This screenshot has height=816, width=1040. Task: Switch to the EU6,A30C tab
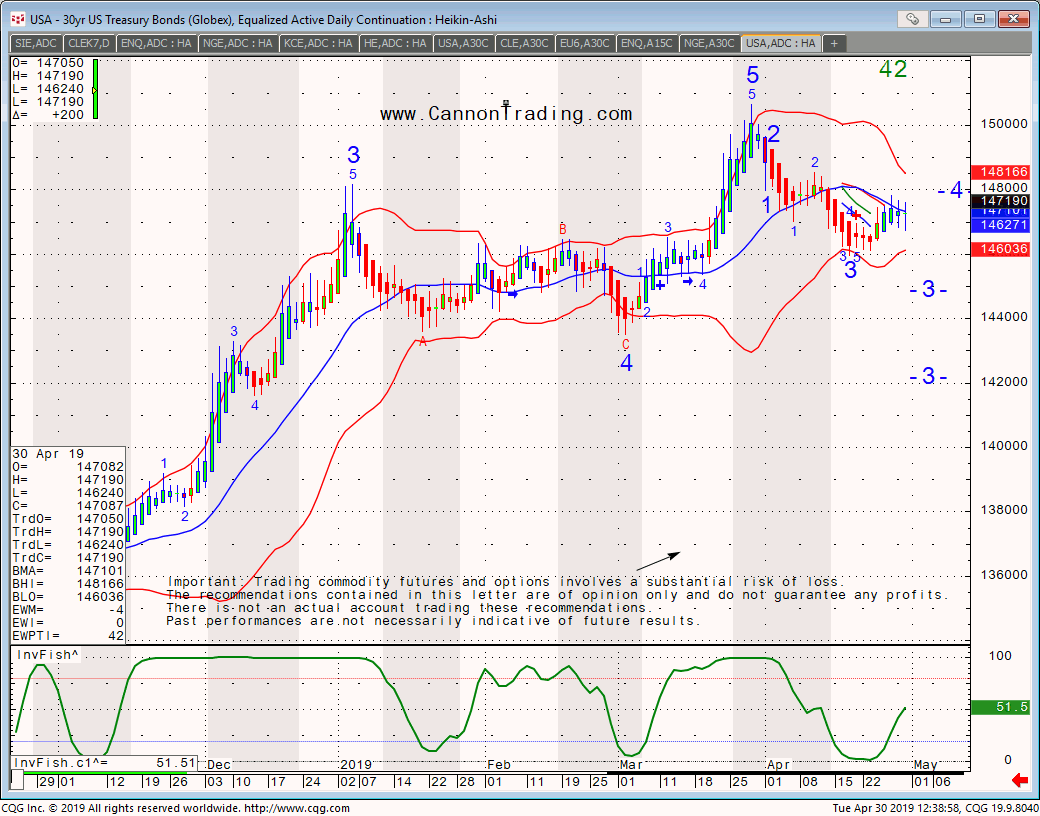(584, 43)
